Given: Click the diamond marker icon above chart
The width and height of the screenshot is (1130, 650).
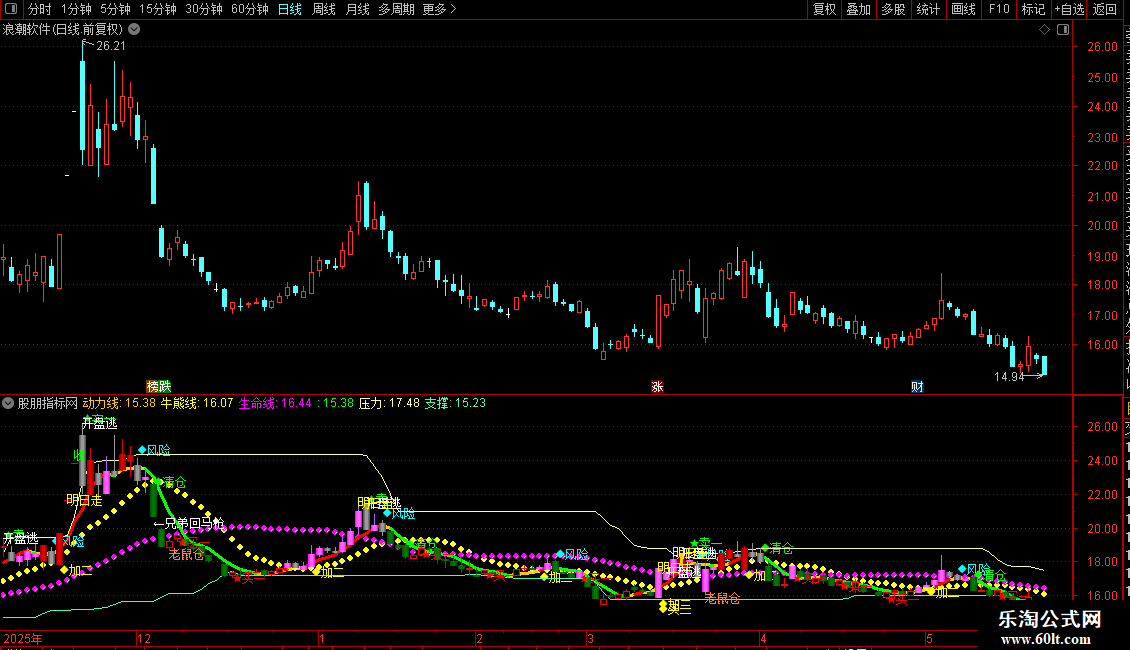Looking at the screenshot, I should 1044,30.
